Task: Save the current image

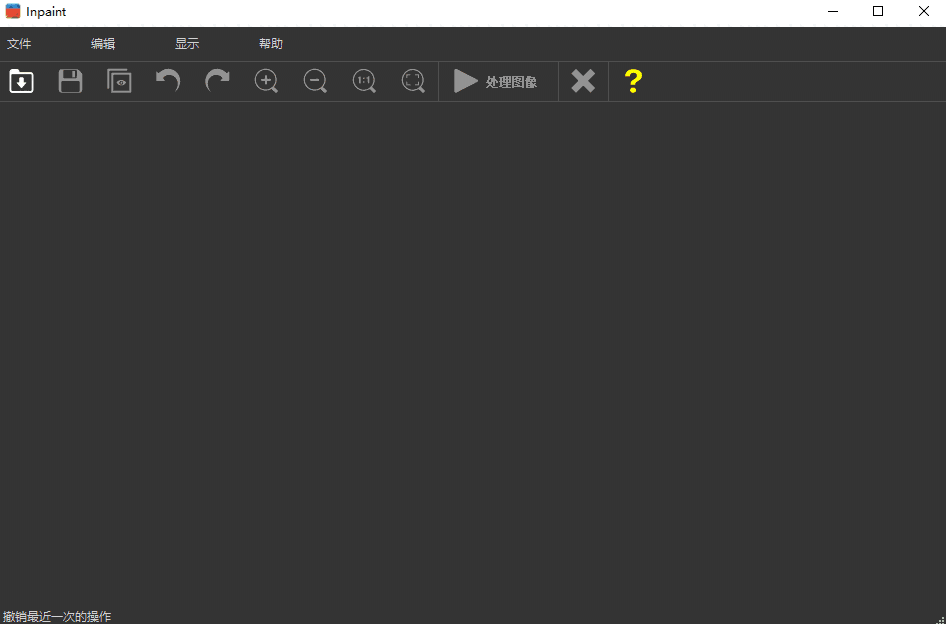Action: 70,81
